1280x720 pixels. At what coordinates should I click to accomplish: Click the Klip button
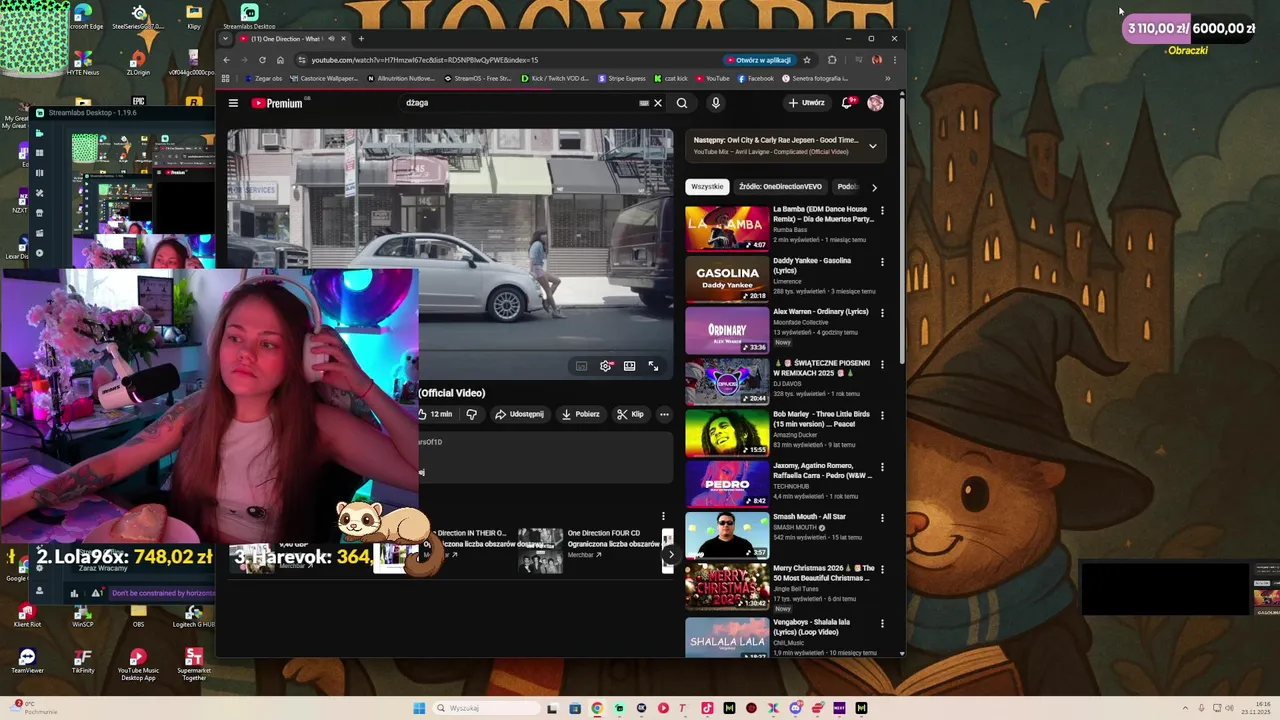point(630,414)
